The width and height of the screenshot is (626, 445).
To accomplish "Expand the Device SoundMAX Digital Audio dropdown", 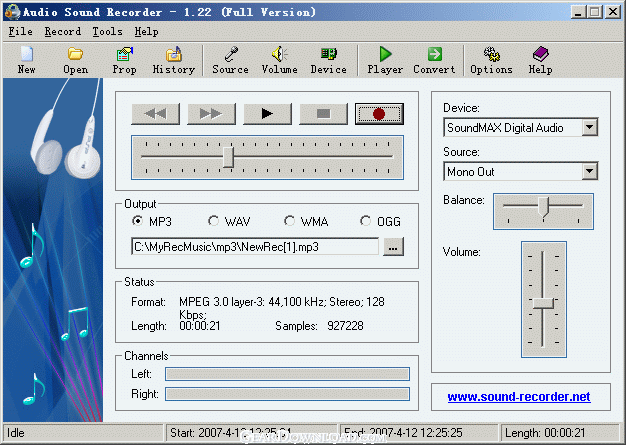I will [590, 128].
